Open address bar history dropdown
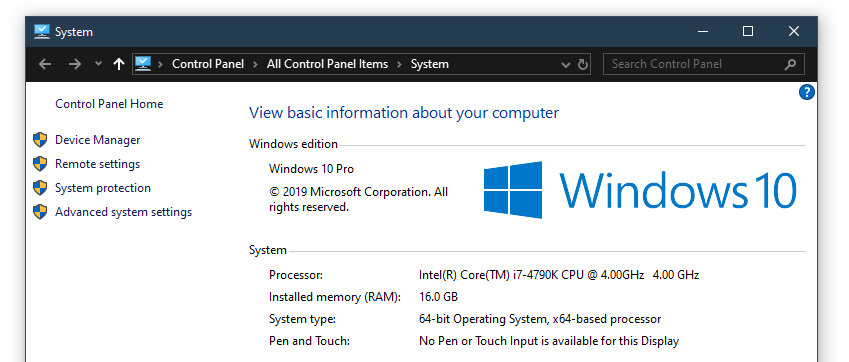 566,65
